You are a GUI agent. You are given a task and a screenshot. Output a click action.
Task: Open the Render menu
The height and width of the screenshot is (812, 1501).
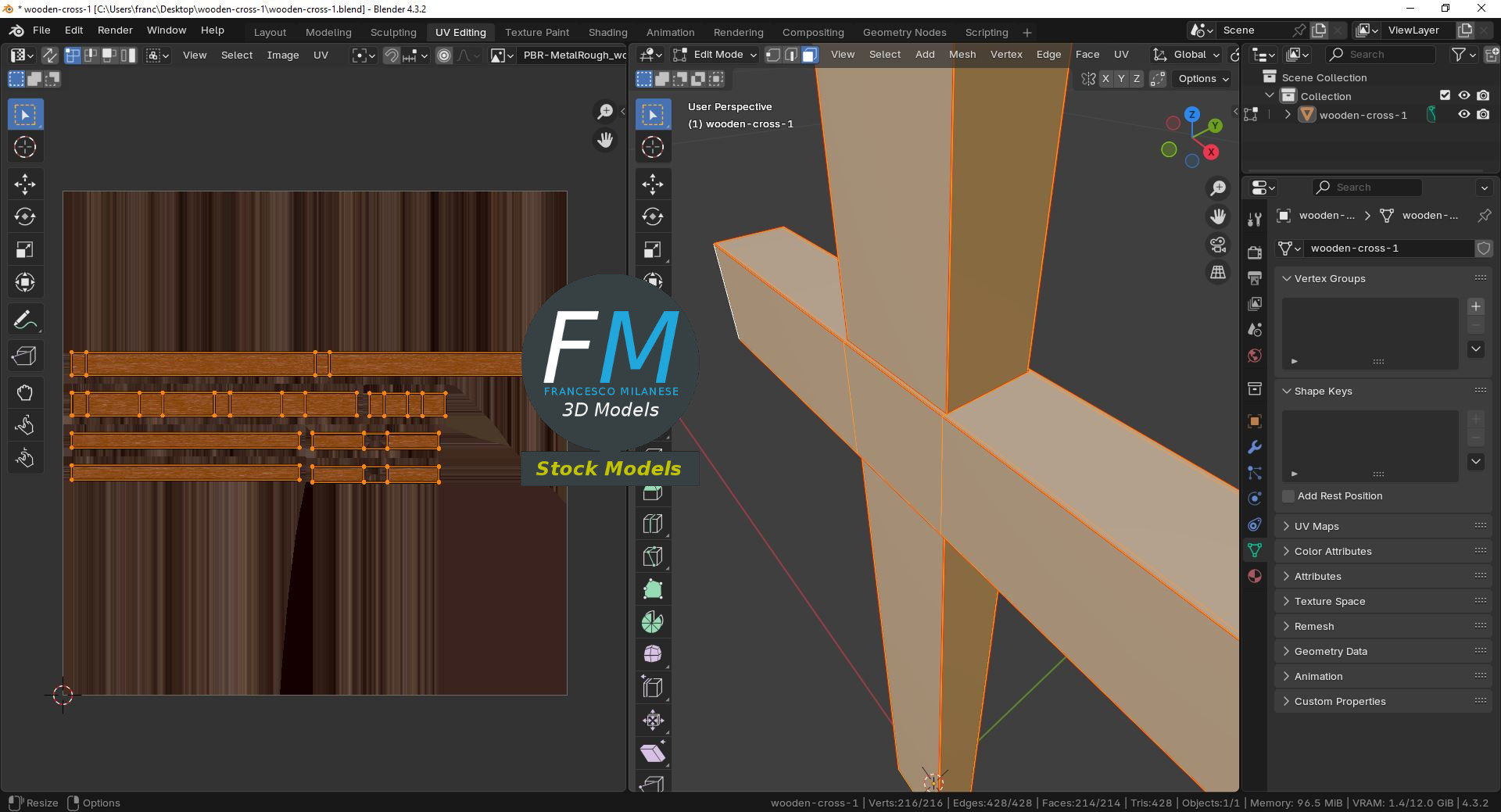[115, 30]
